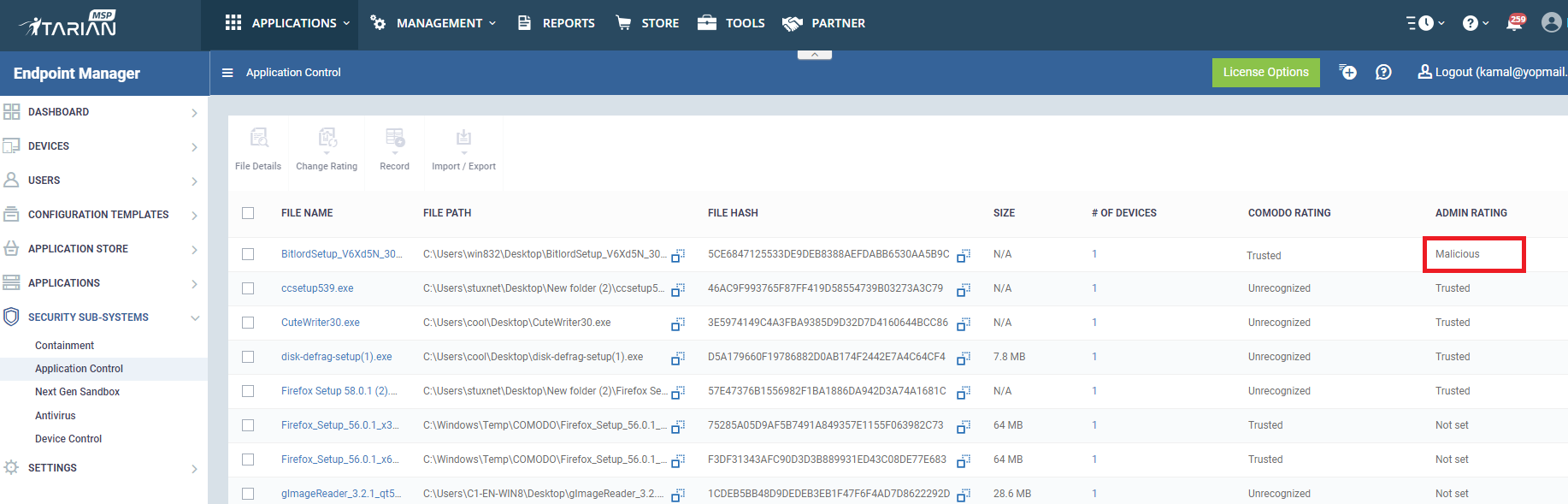Check the ccsetup539.exe row checkbox
Image resolution: width=1568 pixels, height=504 pixels.
click(248, 288)
